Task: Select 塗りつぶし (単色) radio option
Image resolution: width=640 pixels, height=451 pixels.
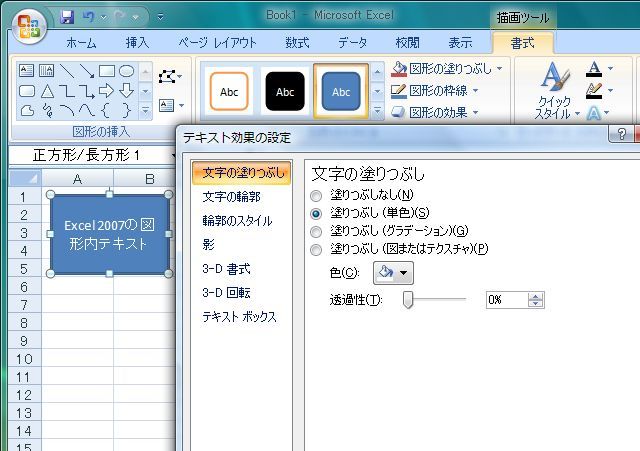Action: pos(316,213)
